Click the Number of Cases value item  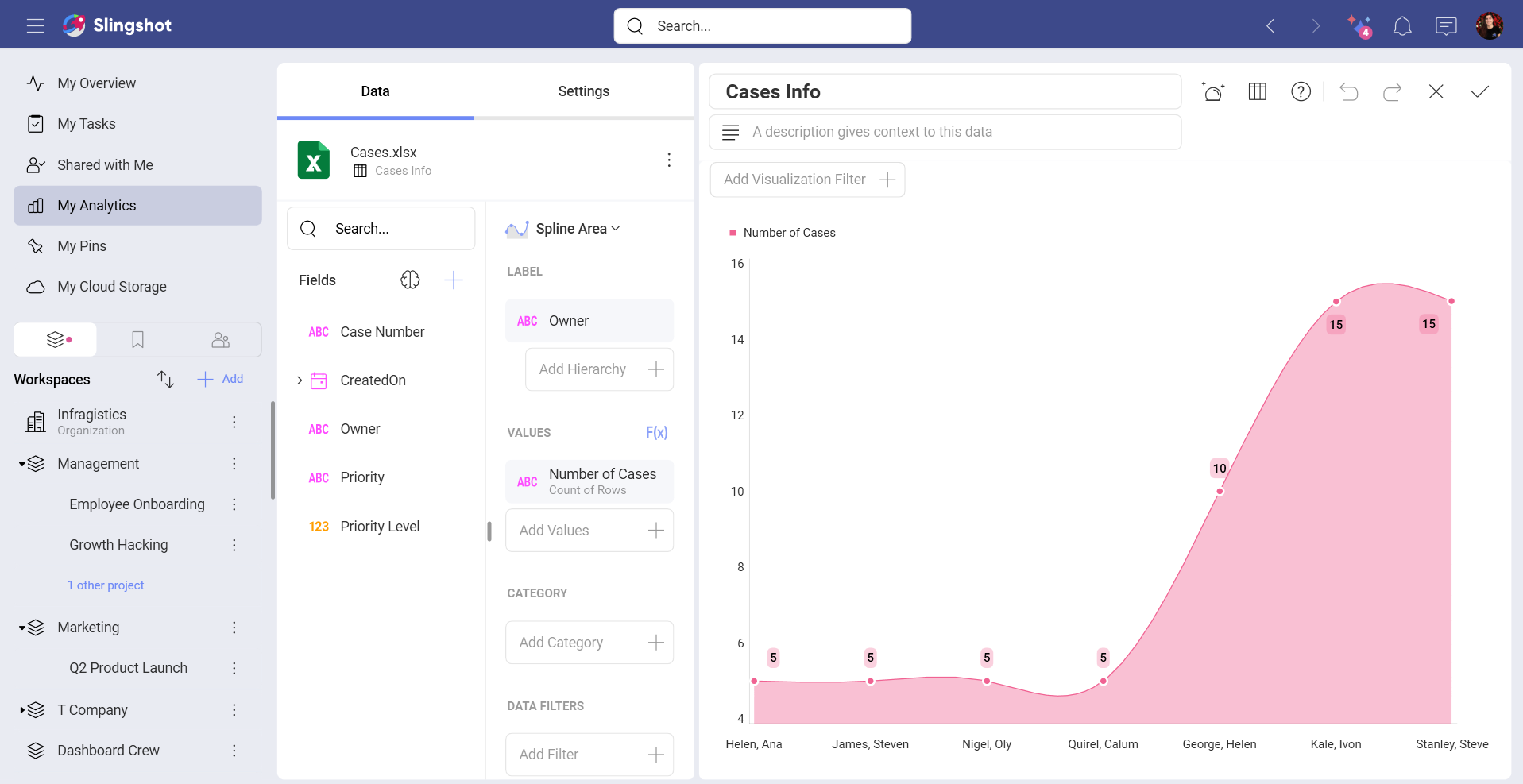(x=589, y=481)
